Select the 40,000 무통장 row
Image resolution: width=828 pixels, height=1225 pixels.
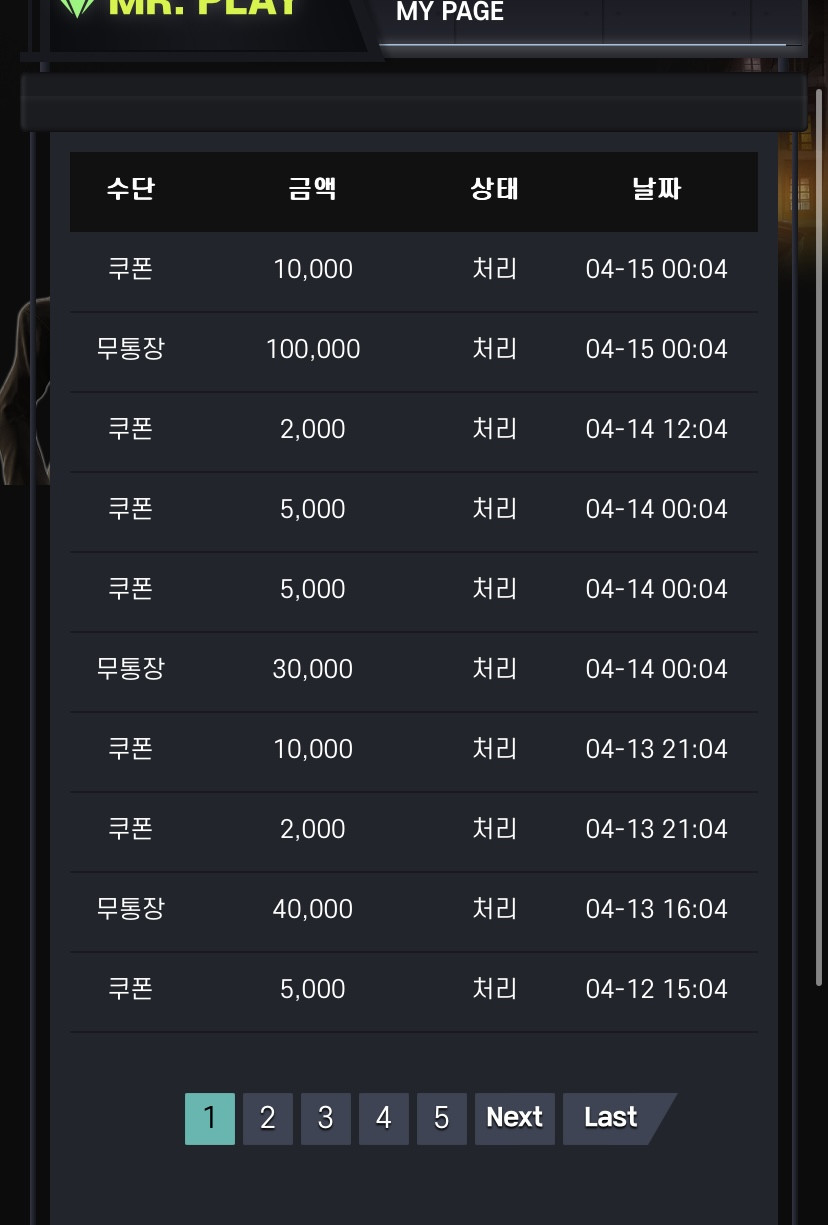pos(414,910)
